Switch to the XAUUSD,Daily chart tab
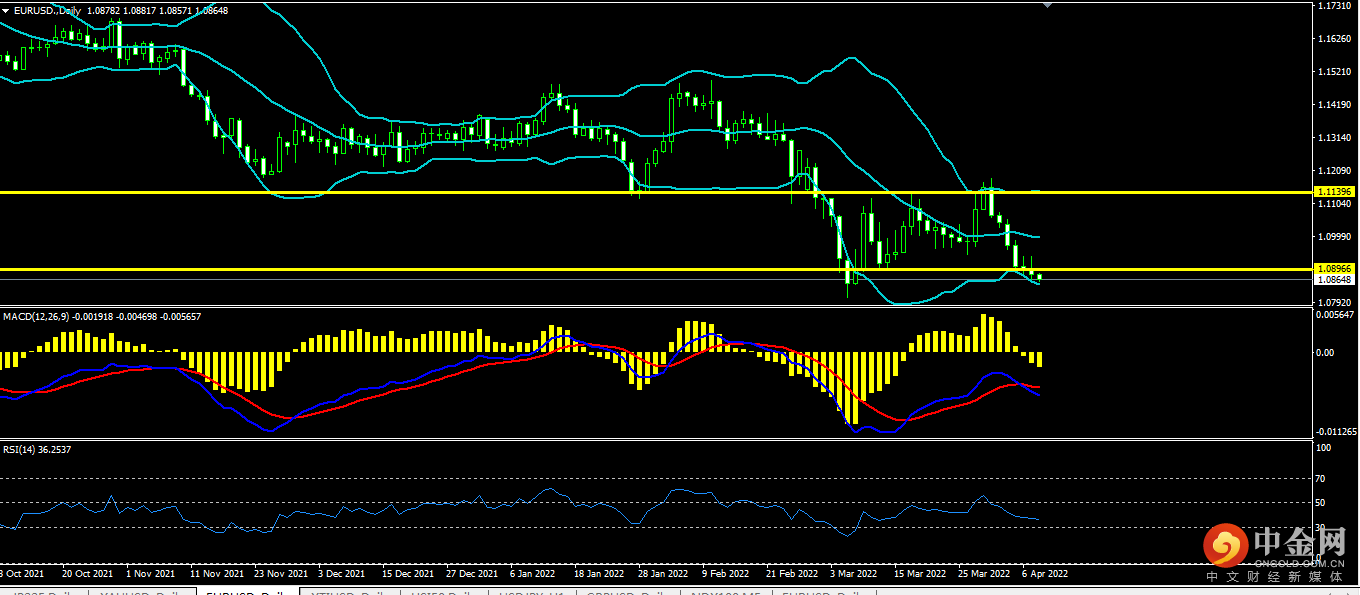Screen dimensions: 1360x595 [x=141, y=590]
